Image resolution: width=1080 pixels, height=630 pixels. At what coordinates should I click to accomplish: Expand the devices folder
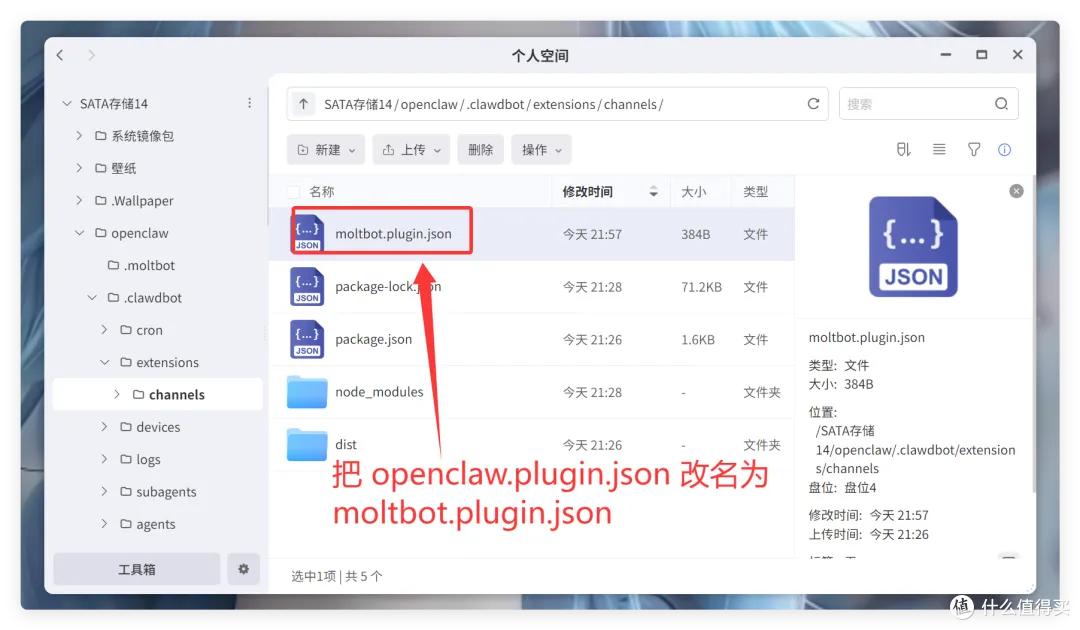(105, 427)
